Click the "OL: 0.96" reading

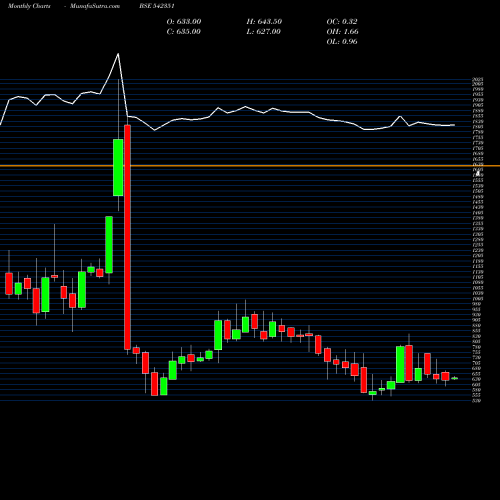(x=342, y=41)
